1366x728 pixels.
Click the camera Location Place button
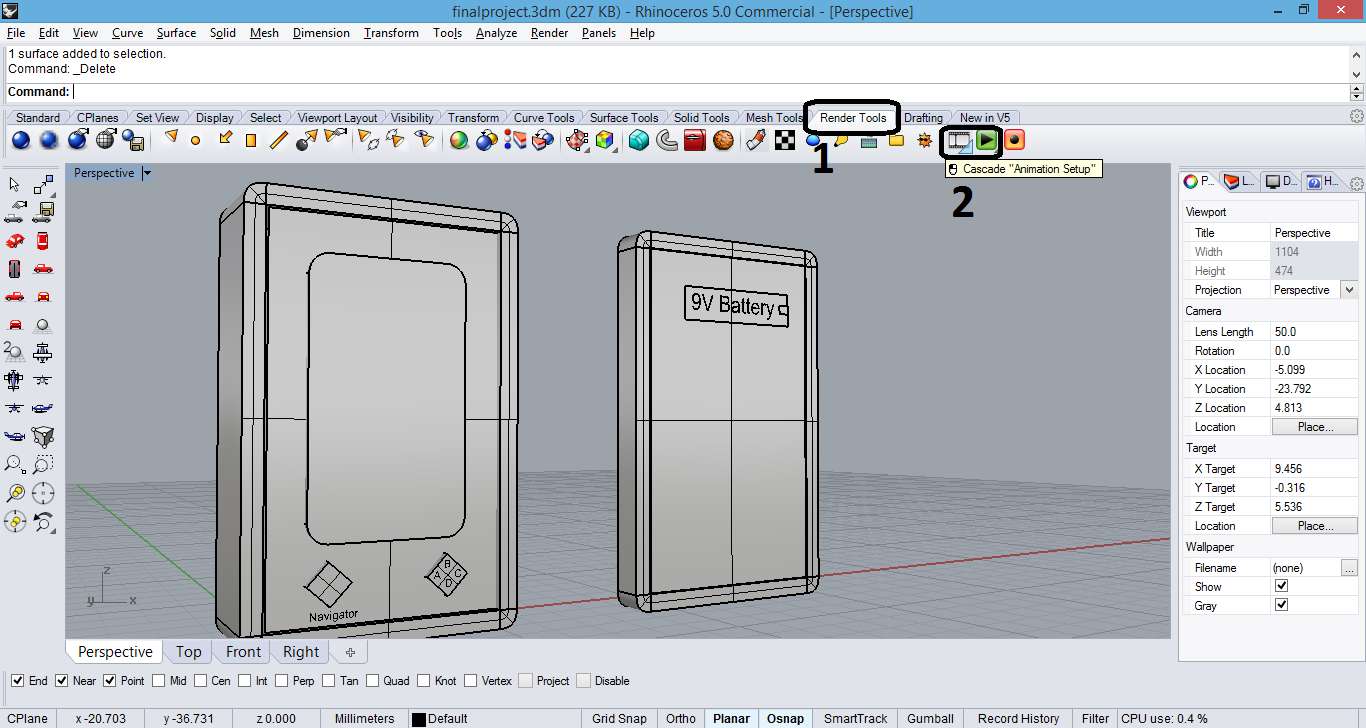[1315, 427]
